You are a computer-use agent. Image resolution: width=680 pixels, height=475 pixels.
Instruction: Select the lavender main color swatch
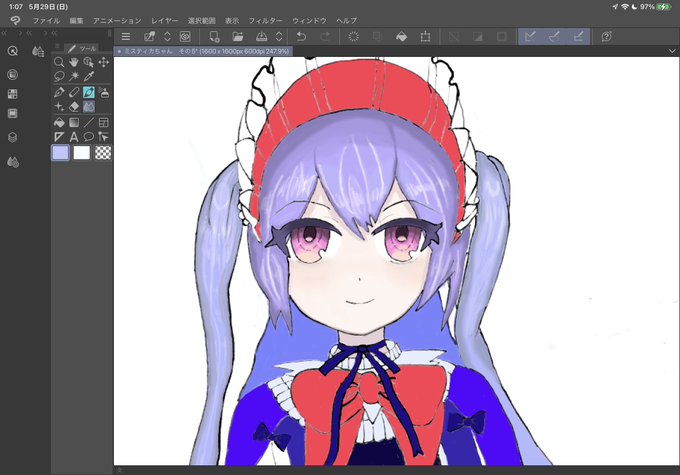[60, 153]
